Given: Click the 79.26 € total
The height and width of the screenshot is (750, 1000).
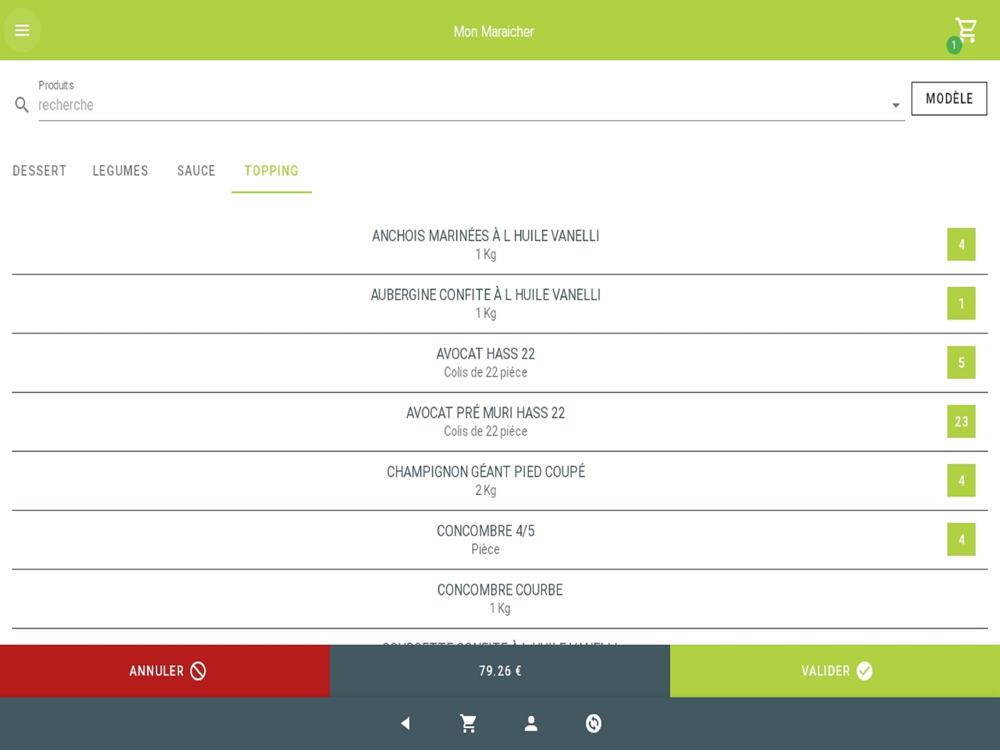Looking at the screenshot, I should click(500, 671).
